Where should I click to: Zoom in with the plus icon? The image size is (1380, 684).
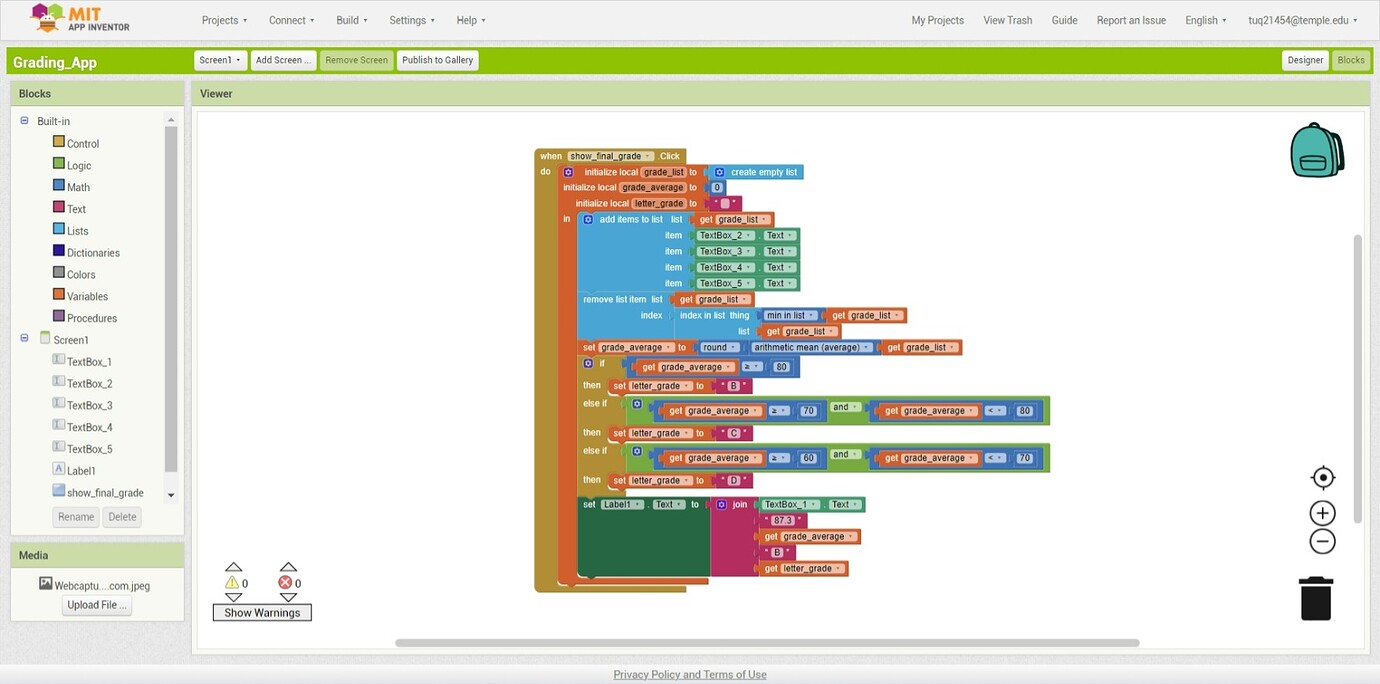[1322, 513]
